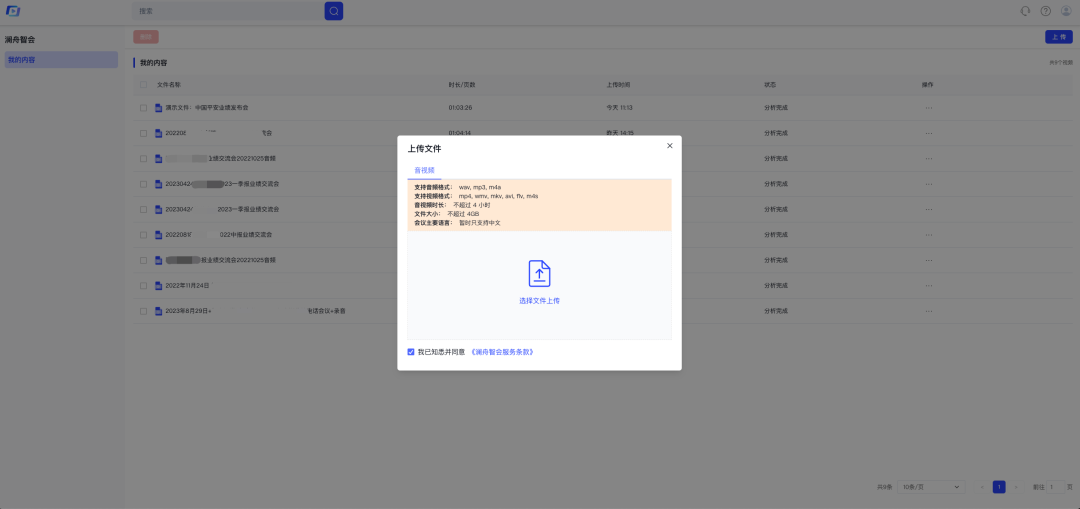This screenshot has height=509, width=1080.
Task: Click the blue 上传 button
Action: (x=1059, y=37)
